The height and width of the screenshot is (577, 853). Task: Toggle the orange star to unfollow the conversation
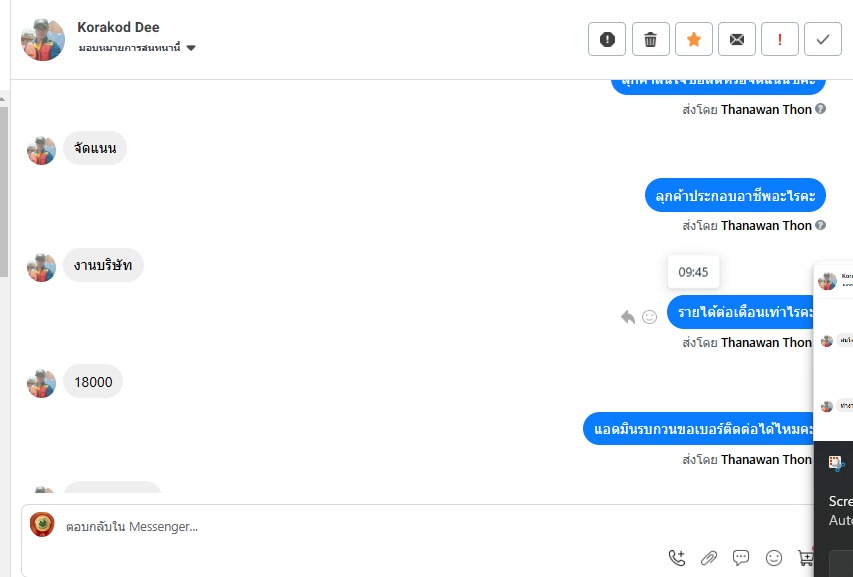pyautogui.click(x=694, y=39)
